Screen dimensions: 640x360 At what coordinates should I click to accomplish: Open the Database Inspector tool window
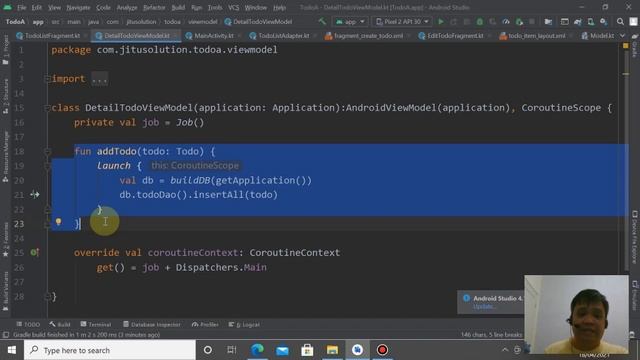(x=151, y=324)
